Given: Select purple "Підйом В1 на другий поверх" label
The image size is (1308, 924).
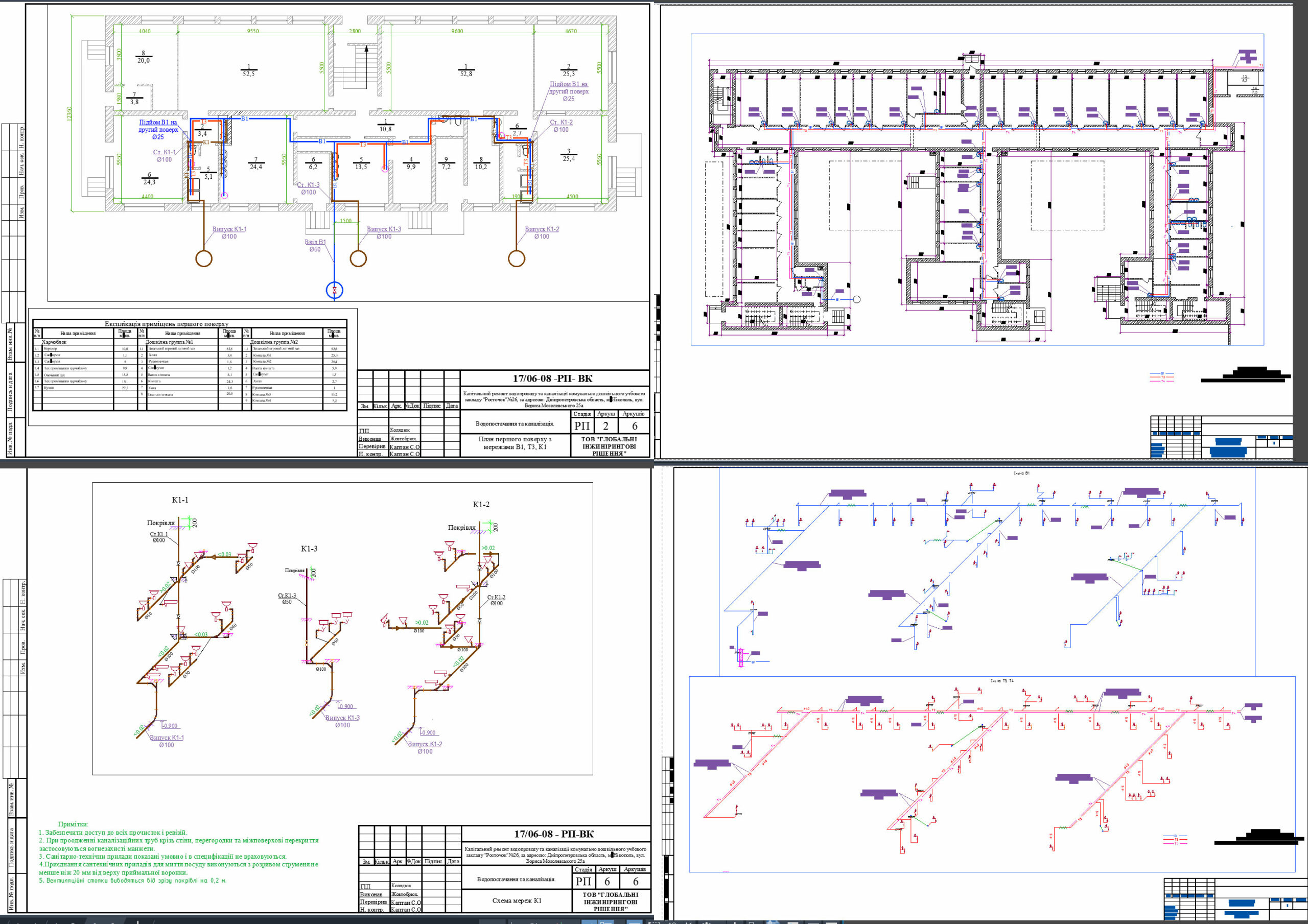Looking at the screenshot, I should pyautogui.click(x=569, y=91).
